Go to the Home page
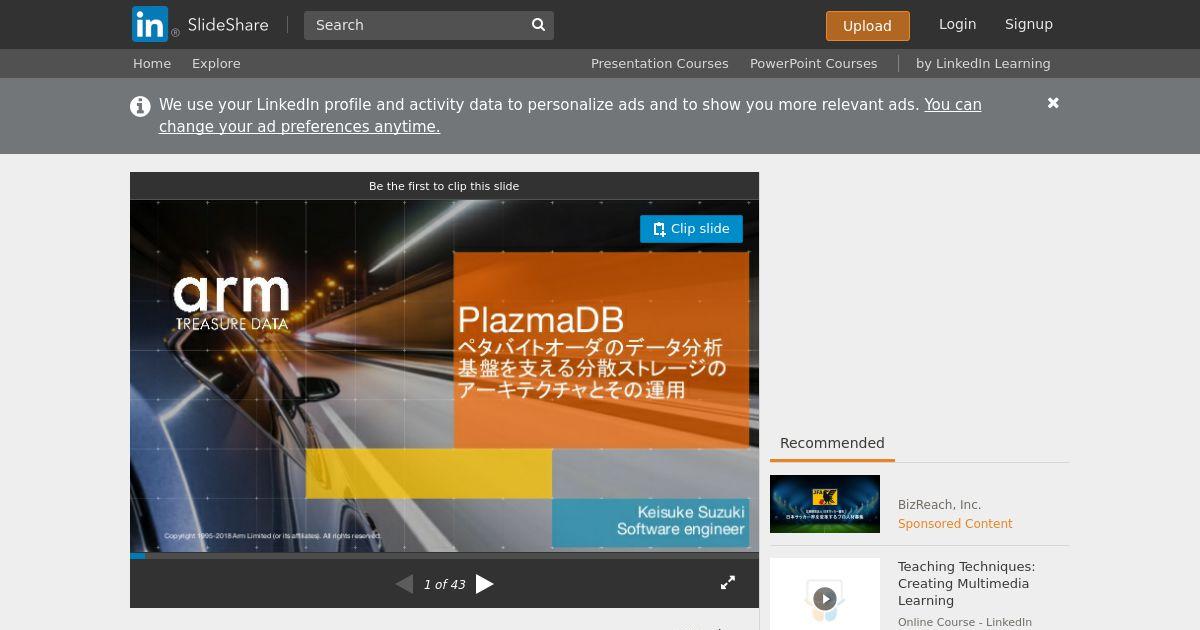Screen dimensions: 1200x630 (x=152, y=63)
